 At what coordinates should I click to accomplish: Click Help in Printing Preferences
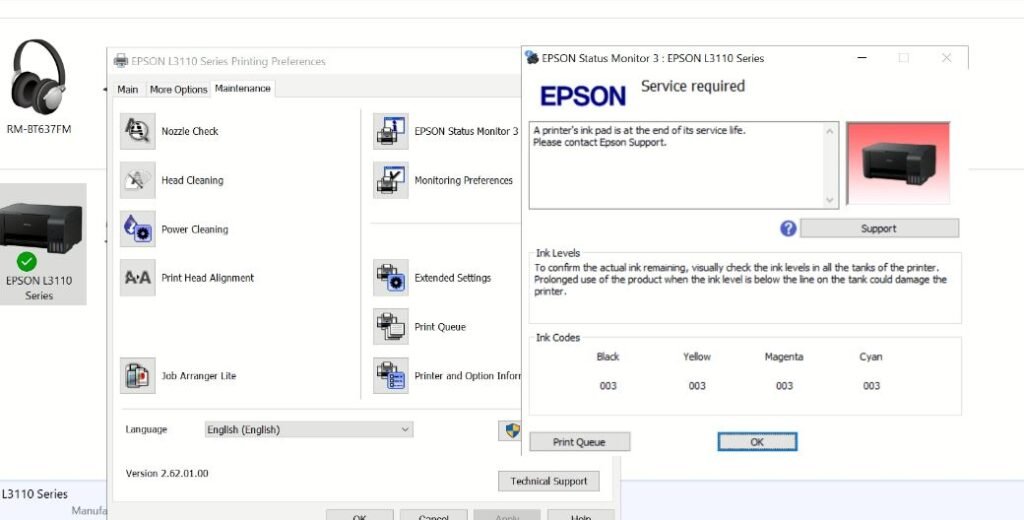click(x=581, y=515)
